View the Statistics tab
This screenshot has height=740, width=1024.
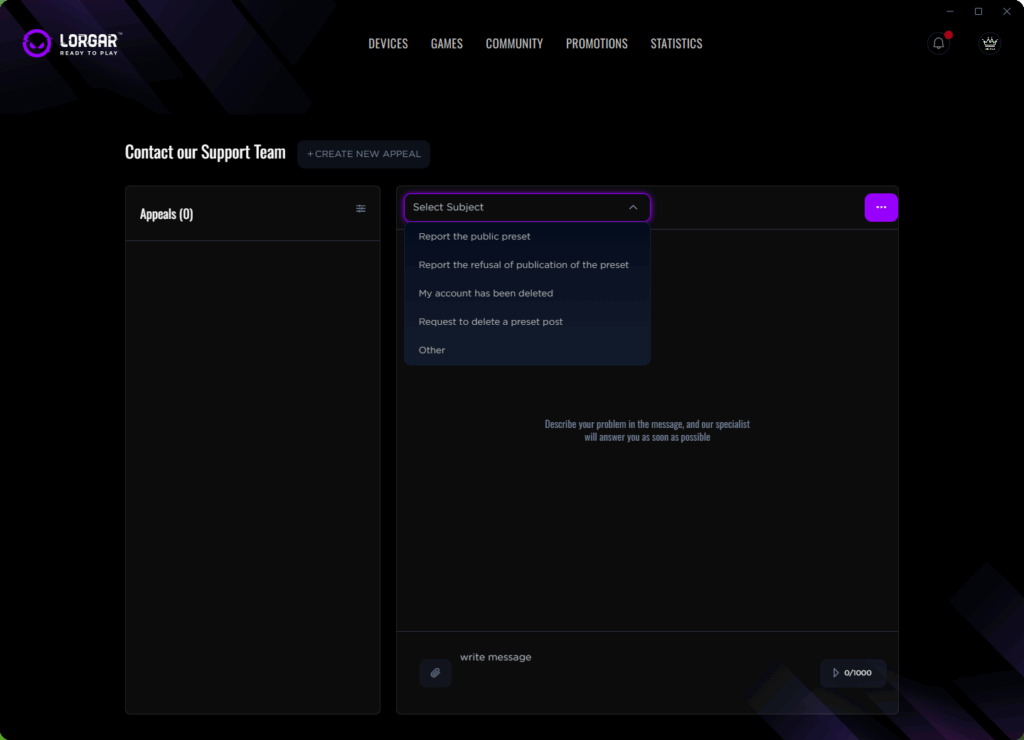pyautogui.click(x=676, y=44)
